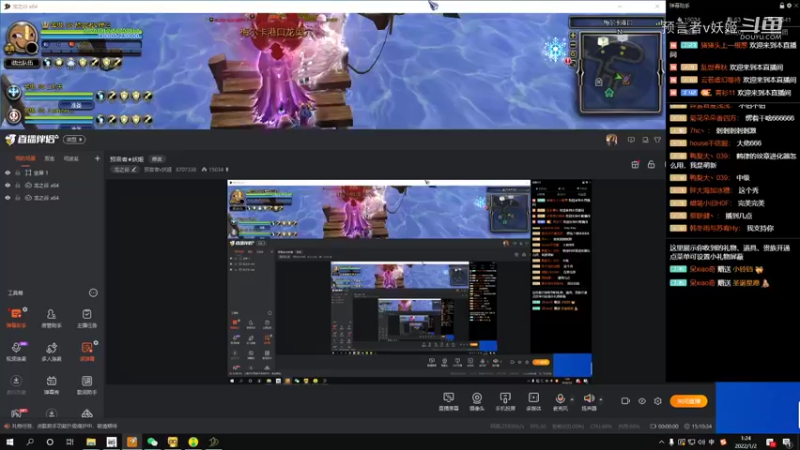Viewport: 800px width, 450px height.
Task: Zoom in the game minimap
Action: (x=572, y=36)
